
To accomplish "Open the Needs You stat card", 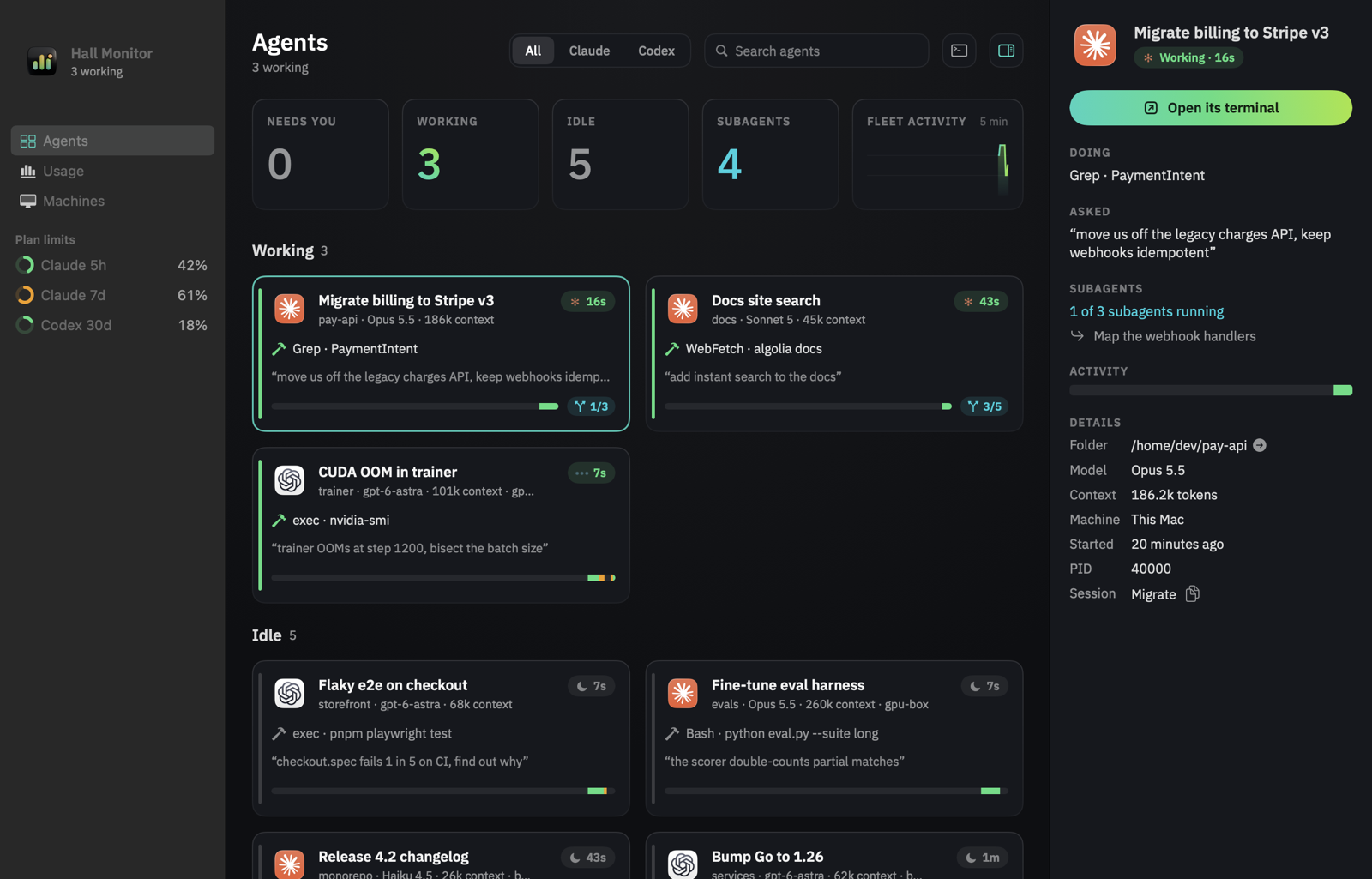I will pos(320,154).
